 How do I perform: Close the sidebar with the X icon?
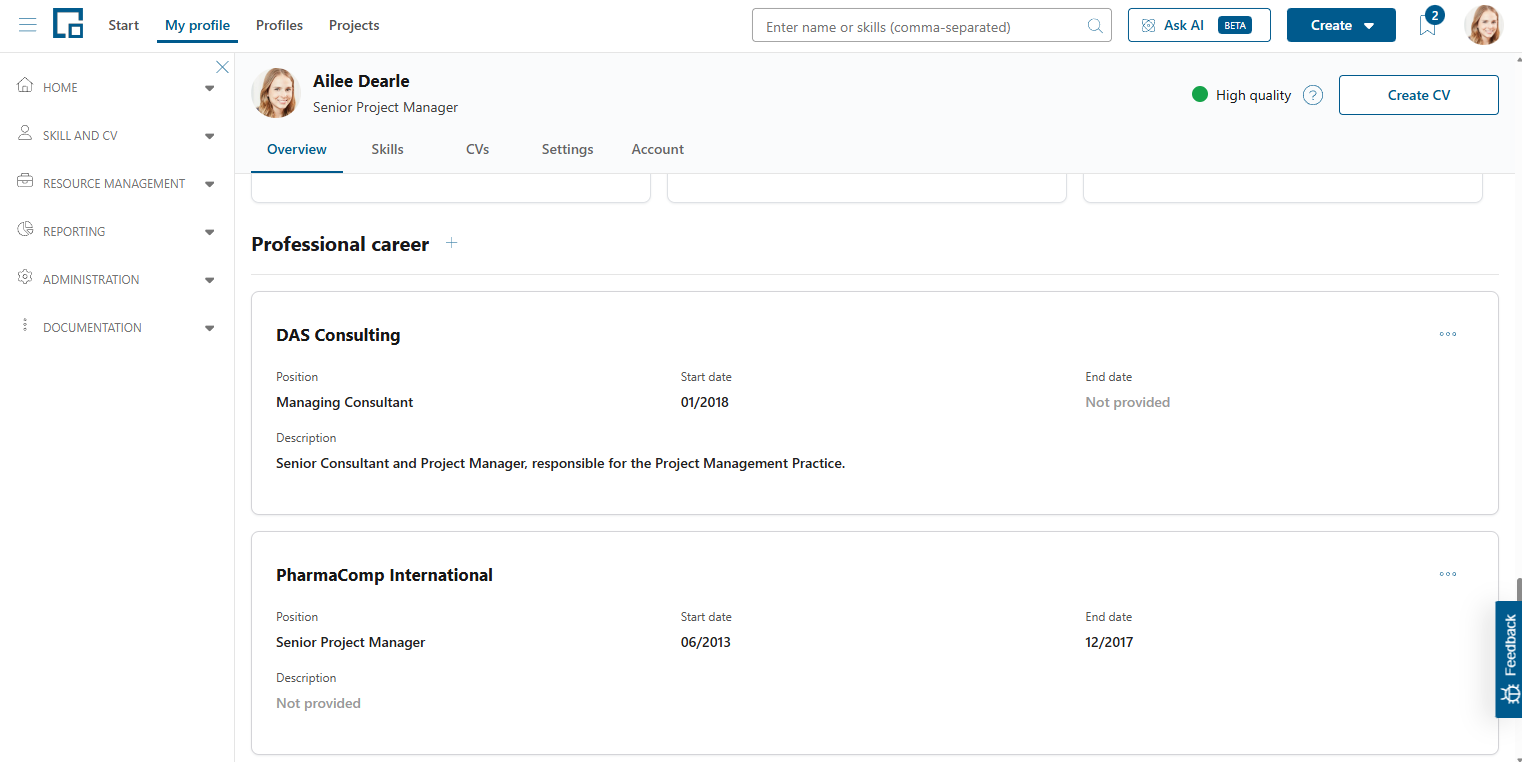223,67
